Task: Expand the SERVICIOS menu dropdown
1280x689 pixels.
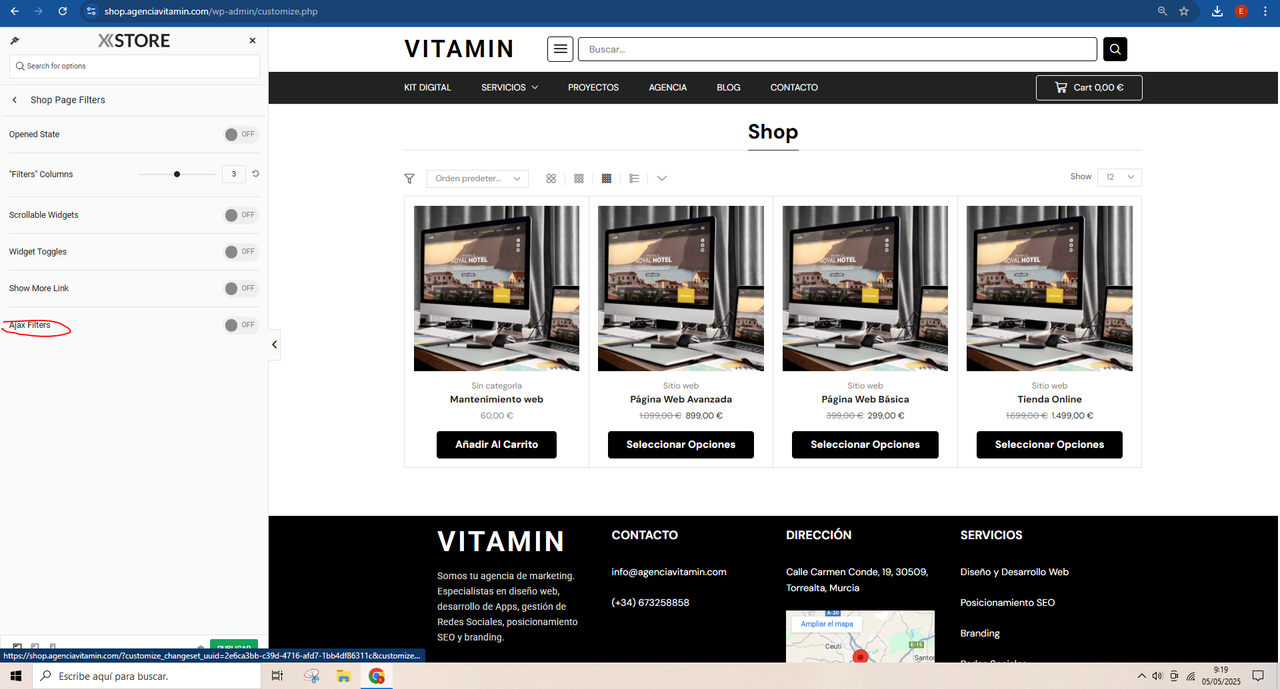Action: tap(510, 88)
